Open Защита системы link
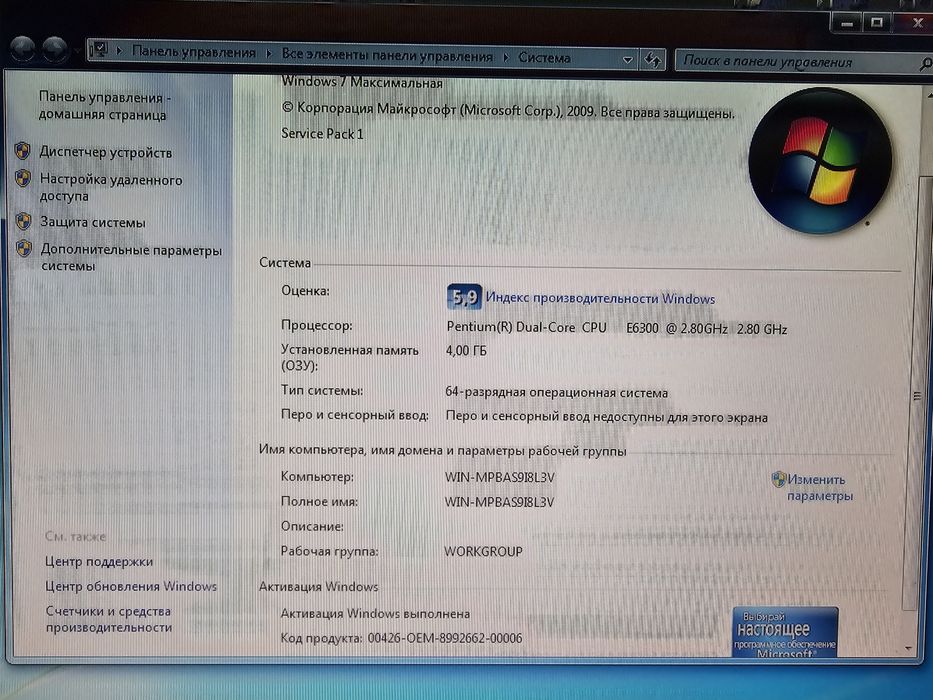933x700 pixels. [x=93, y=222]
